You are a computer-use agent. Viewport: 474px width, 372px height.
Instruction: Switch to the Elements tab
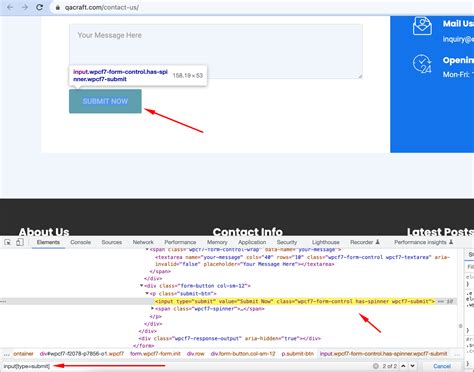(x=48, y=242)
